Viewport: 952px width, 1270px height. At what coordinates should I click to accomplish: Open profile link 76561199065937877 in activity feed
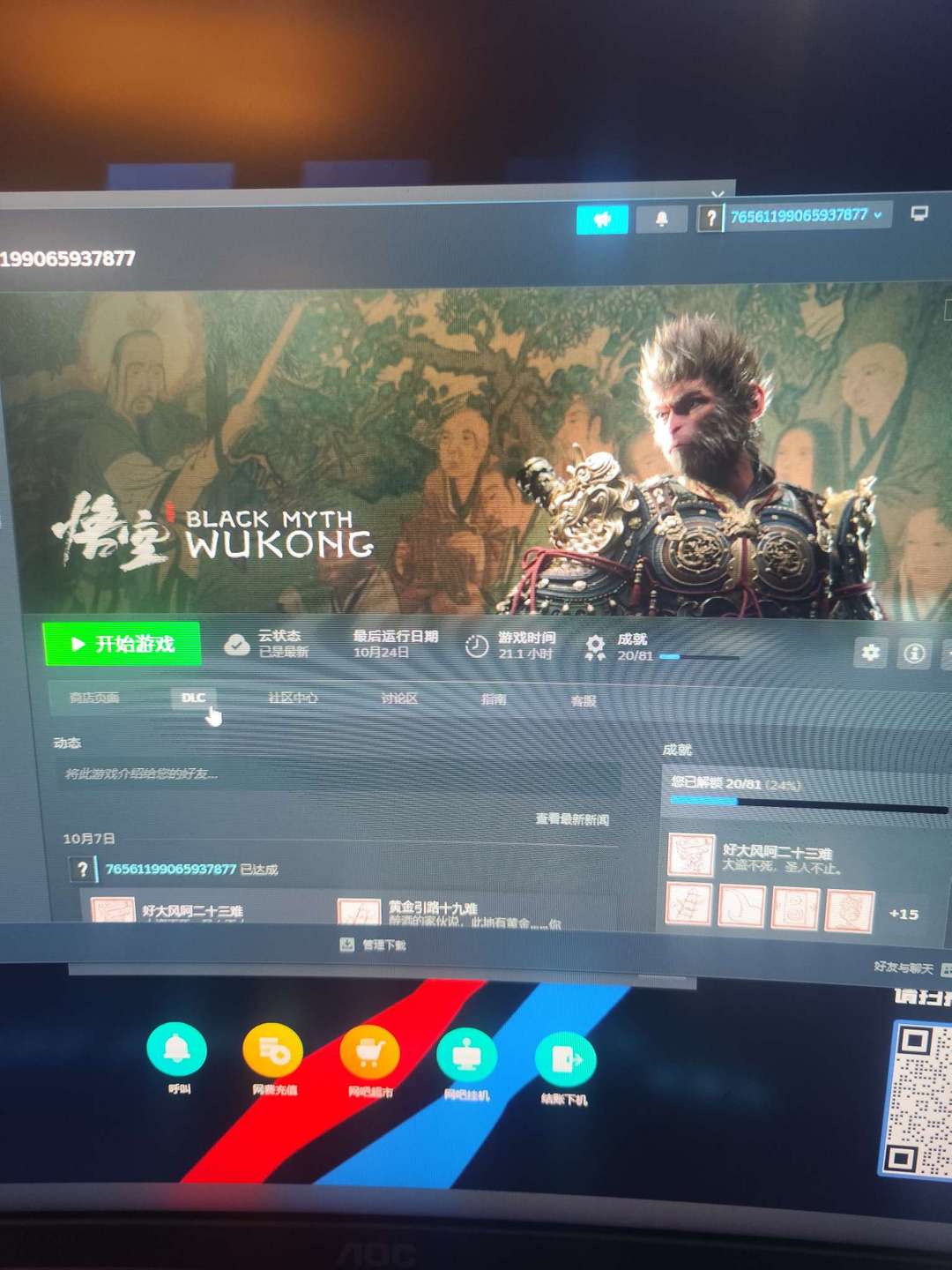tap(171, 870)
